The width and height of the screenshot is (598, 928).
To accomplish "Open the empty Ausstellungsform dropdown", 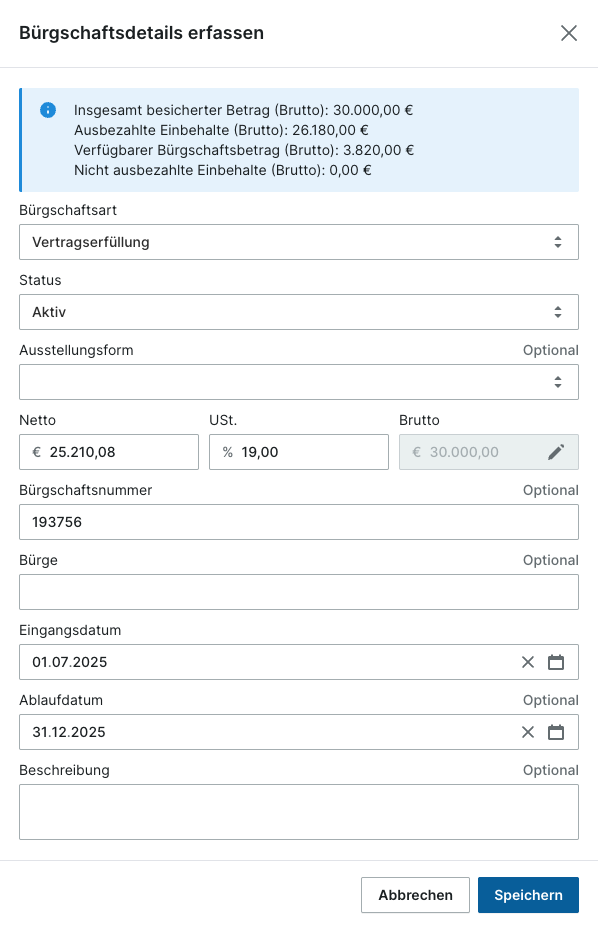I will pos(299,382).
